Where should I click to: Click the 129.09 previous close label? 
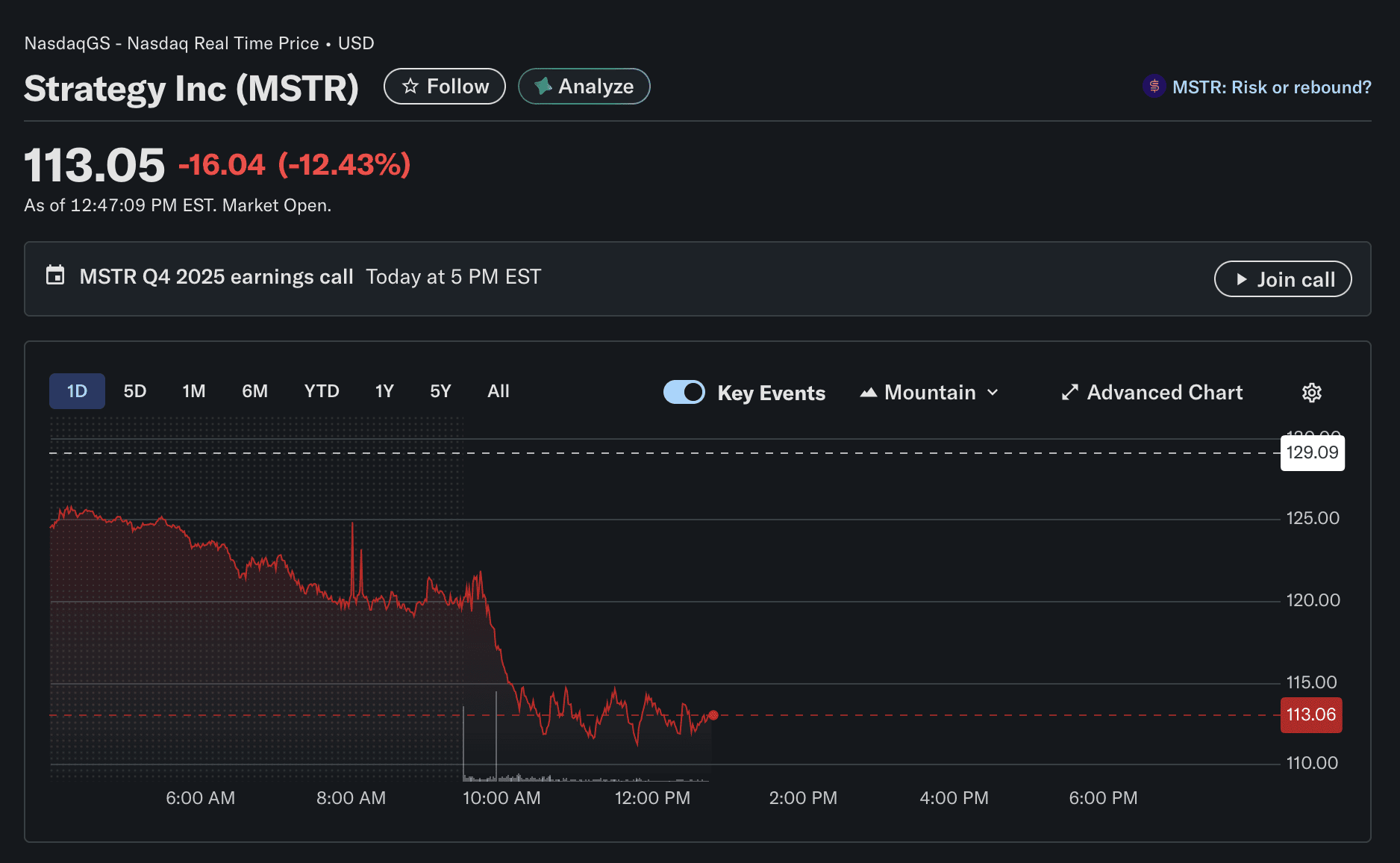(1312, 452)
